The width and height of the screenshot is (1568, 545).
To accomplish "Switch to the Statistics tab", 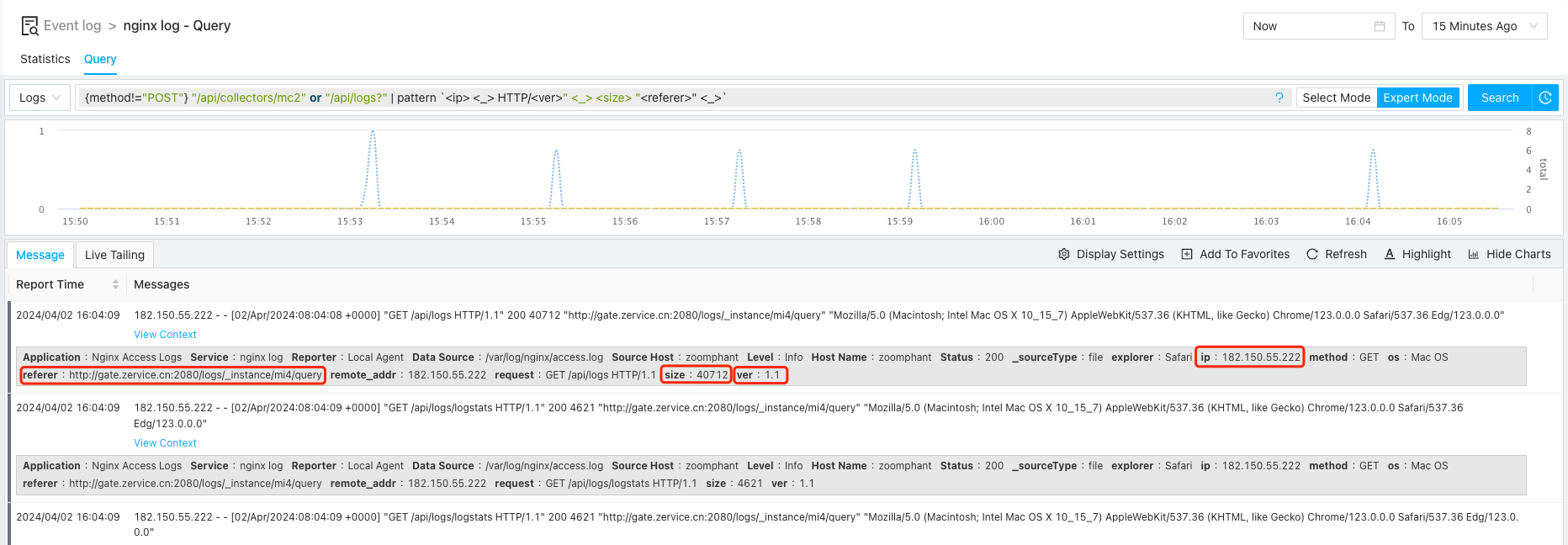I will point(45,59).
